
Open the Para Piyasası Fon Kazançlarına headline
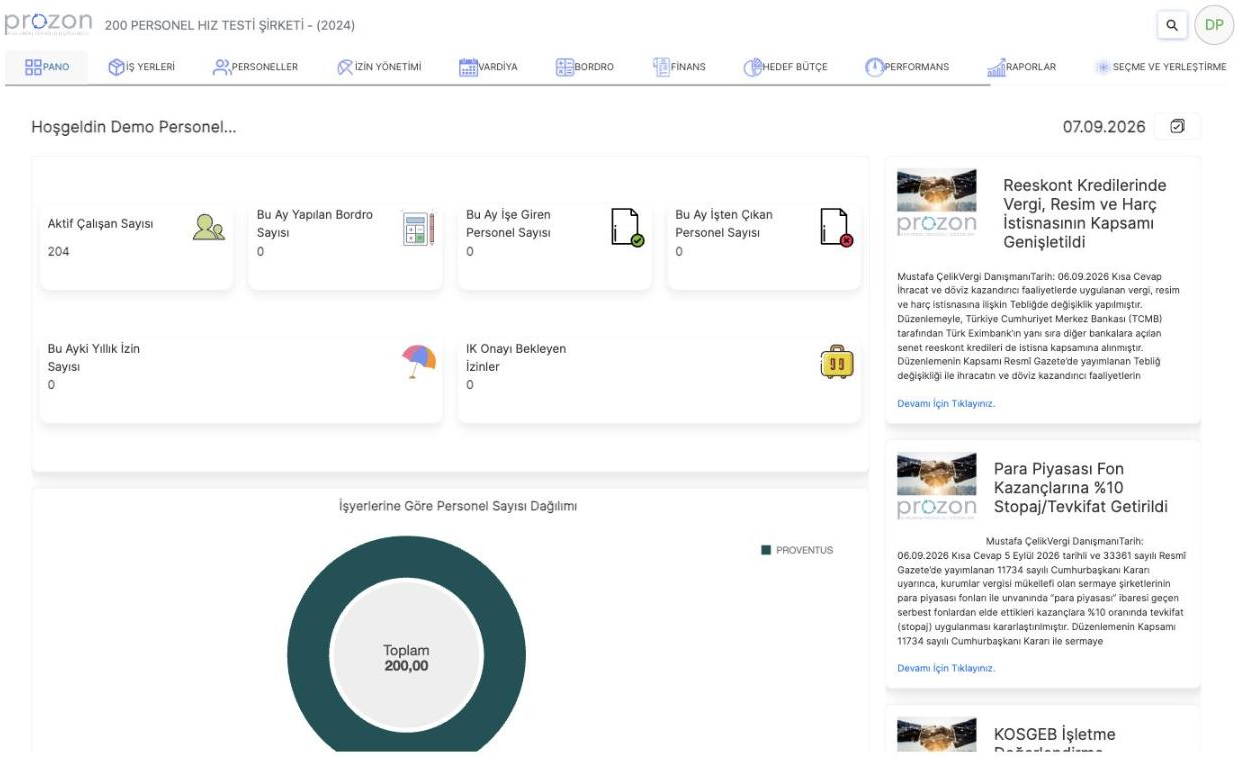pyautogui.click(x=1081, y=488)
